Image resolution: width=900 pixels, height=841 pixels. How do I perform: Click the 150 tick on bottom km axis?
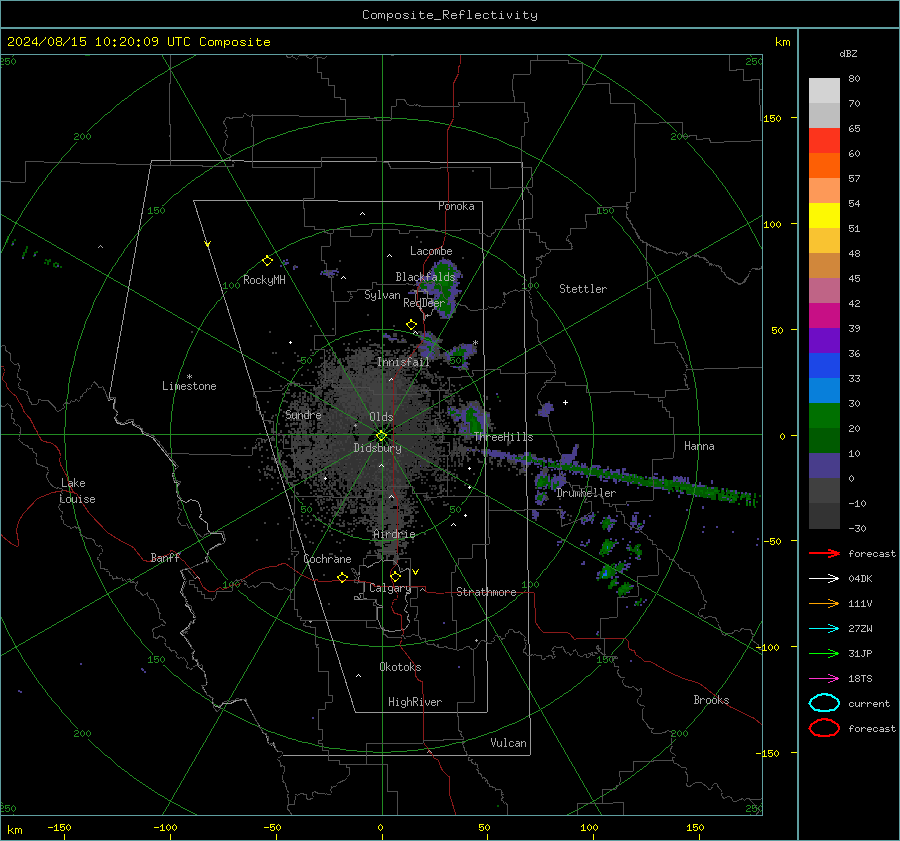(695, 827)
